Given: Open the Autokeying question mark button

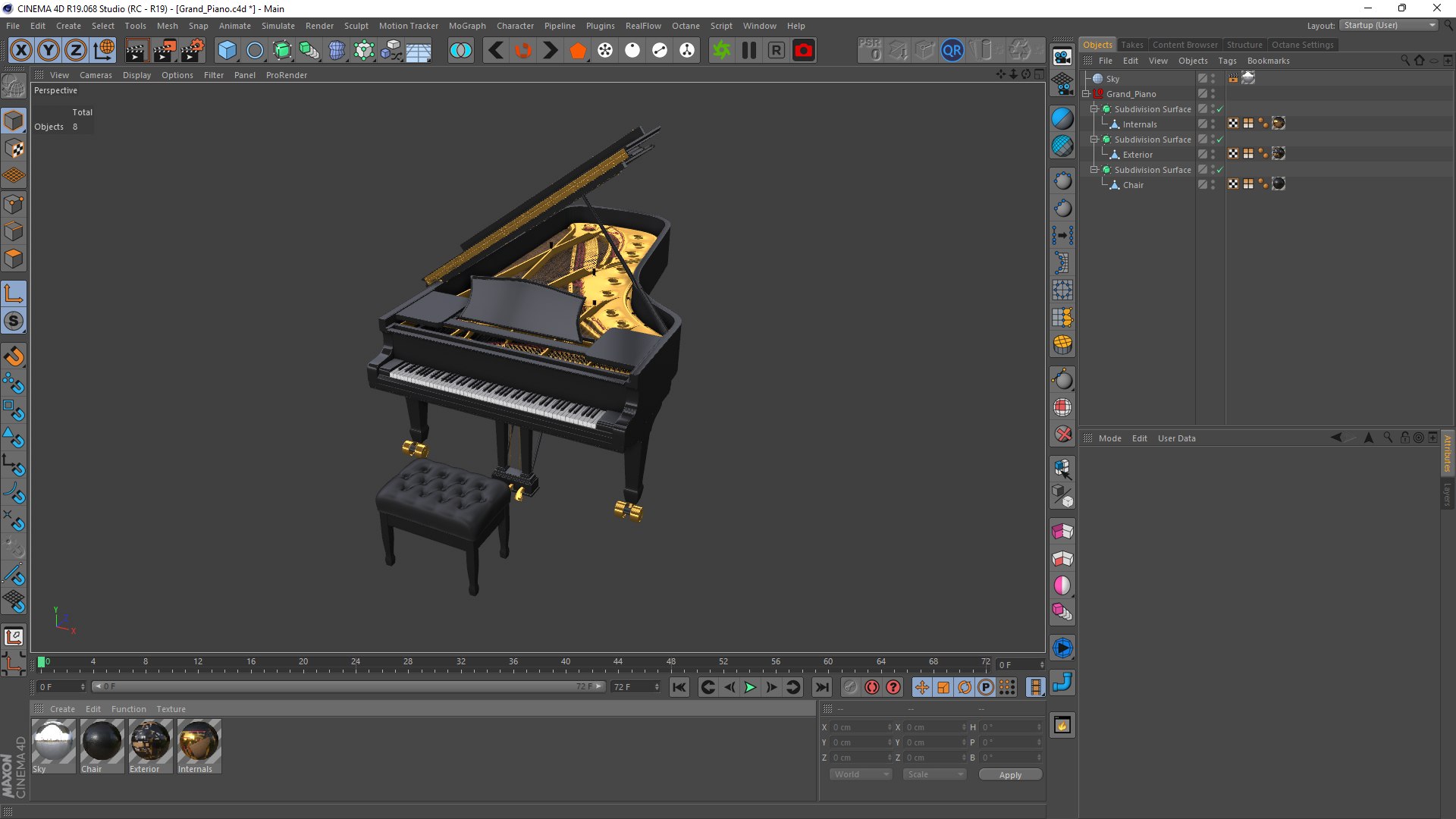Looking at the screenshot, I should point(893,687).
